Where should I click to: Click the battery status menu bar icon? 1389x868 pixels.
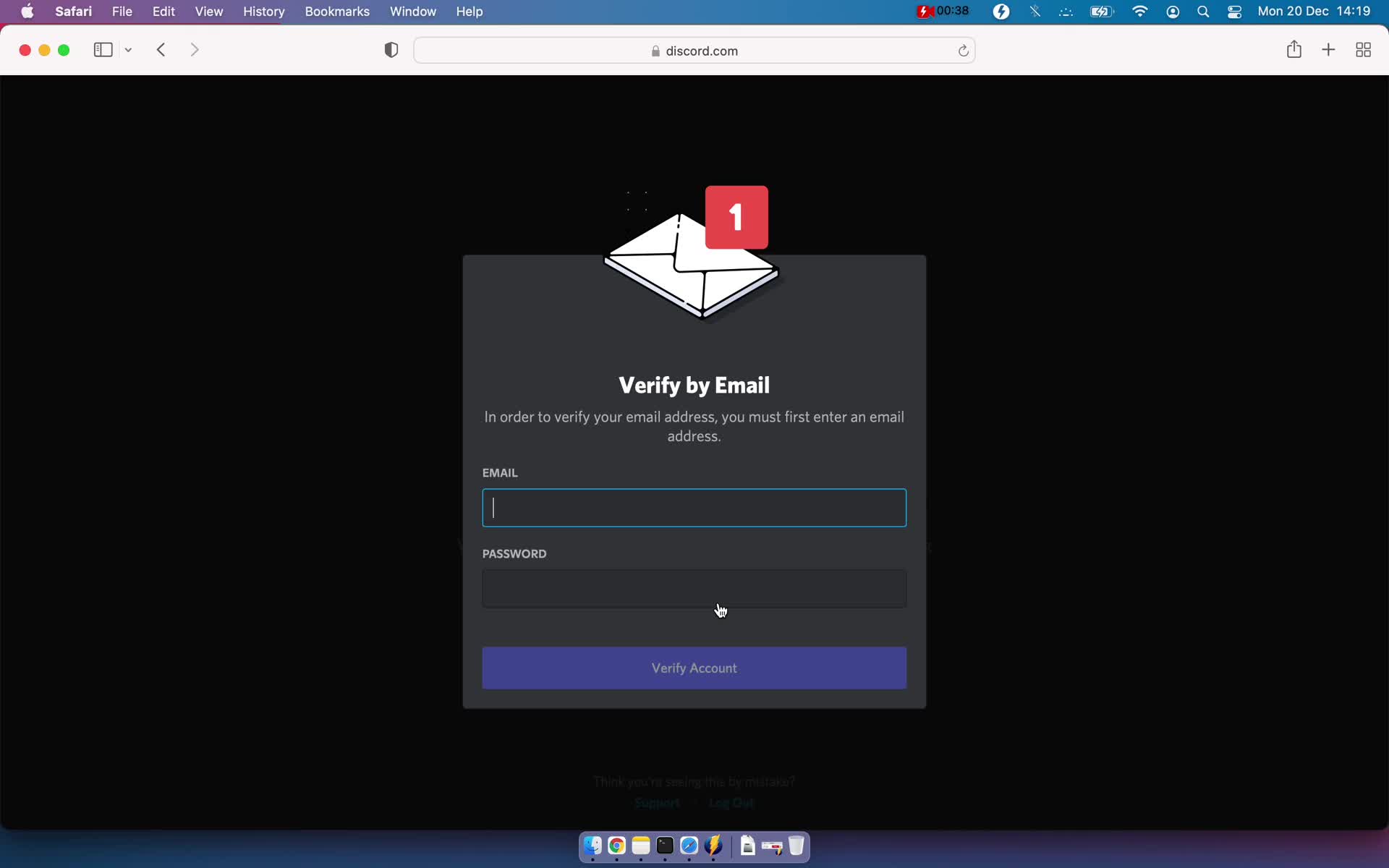1101,11
